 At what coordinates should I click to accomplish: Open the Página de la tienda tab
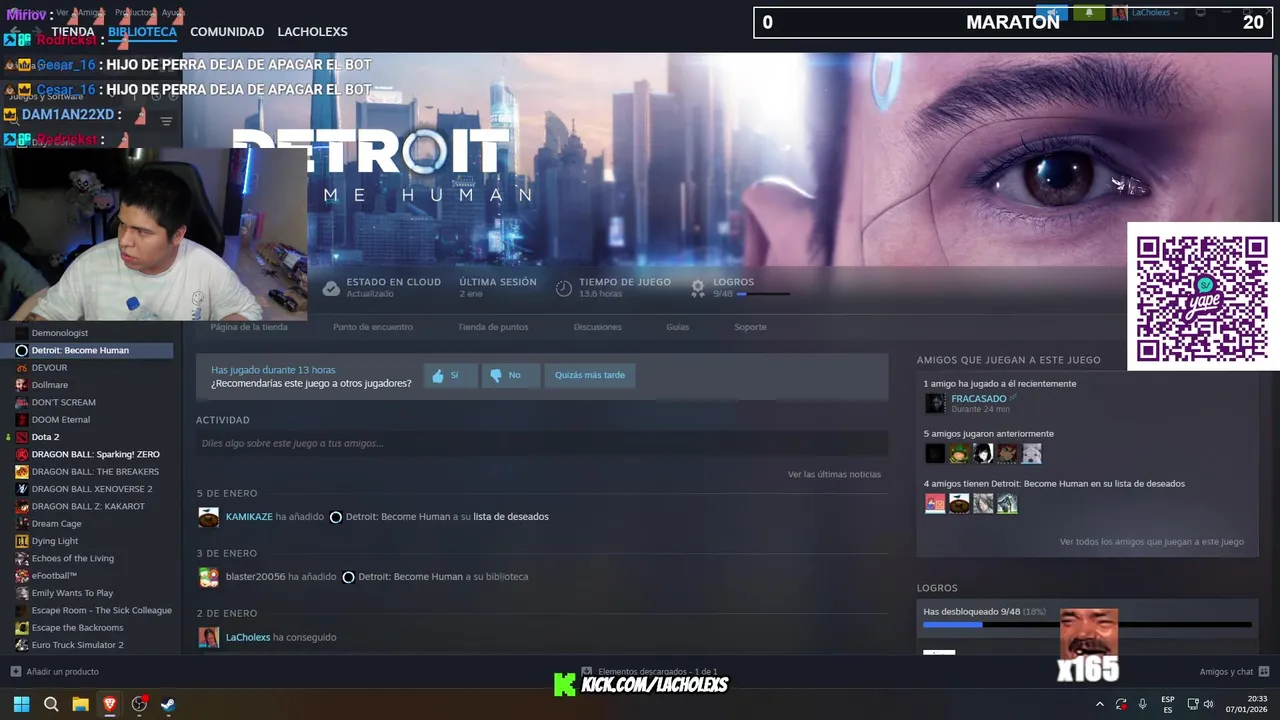point(249,327)
